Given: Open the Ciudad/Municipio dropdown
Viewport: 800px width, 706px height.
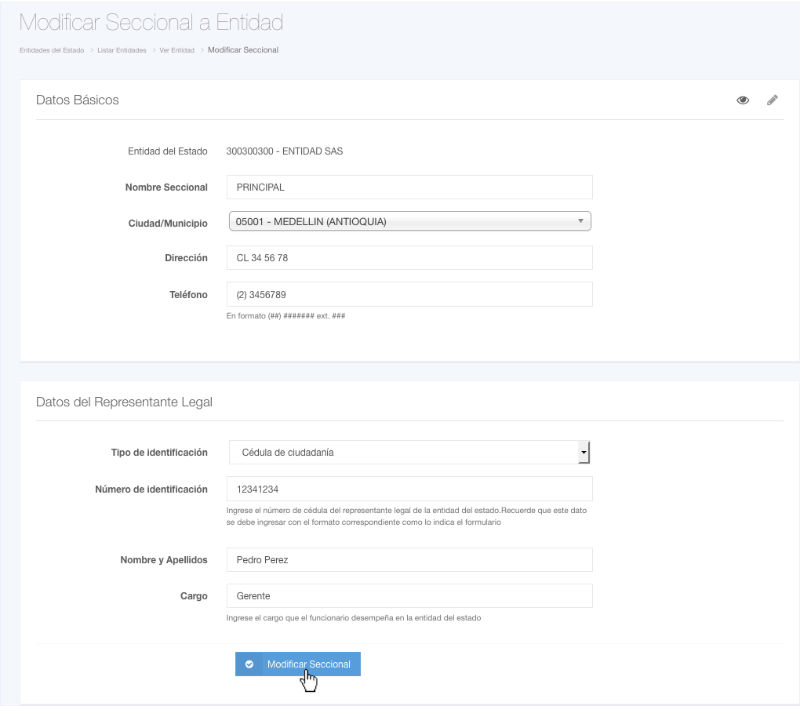Looking at the screenshot, I should pos(410,222).
